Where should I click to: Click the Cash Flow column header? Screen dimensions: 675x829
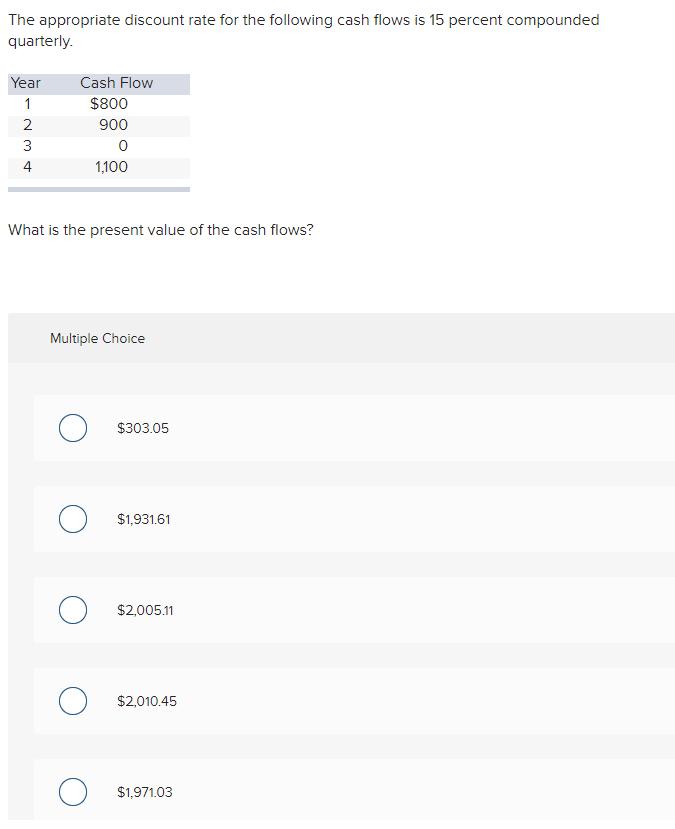116,83
